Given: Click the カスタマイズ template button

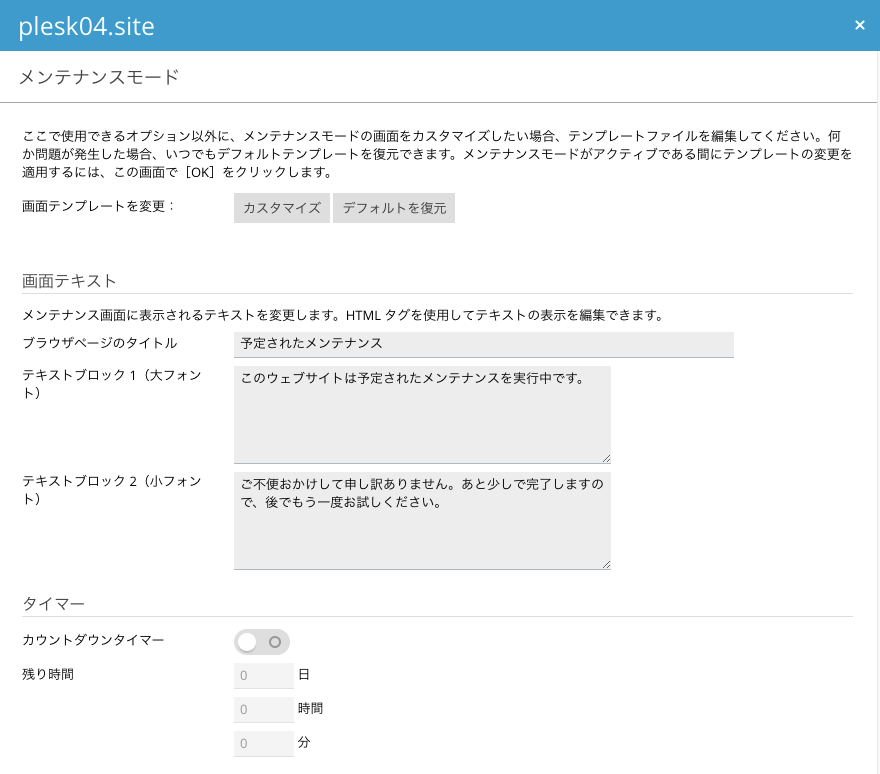Looking at the screenshot, I should click(281, 207).
